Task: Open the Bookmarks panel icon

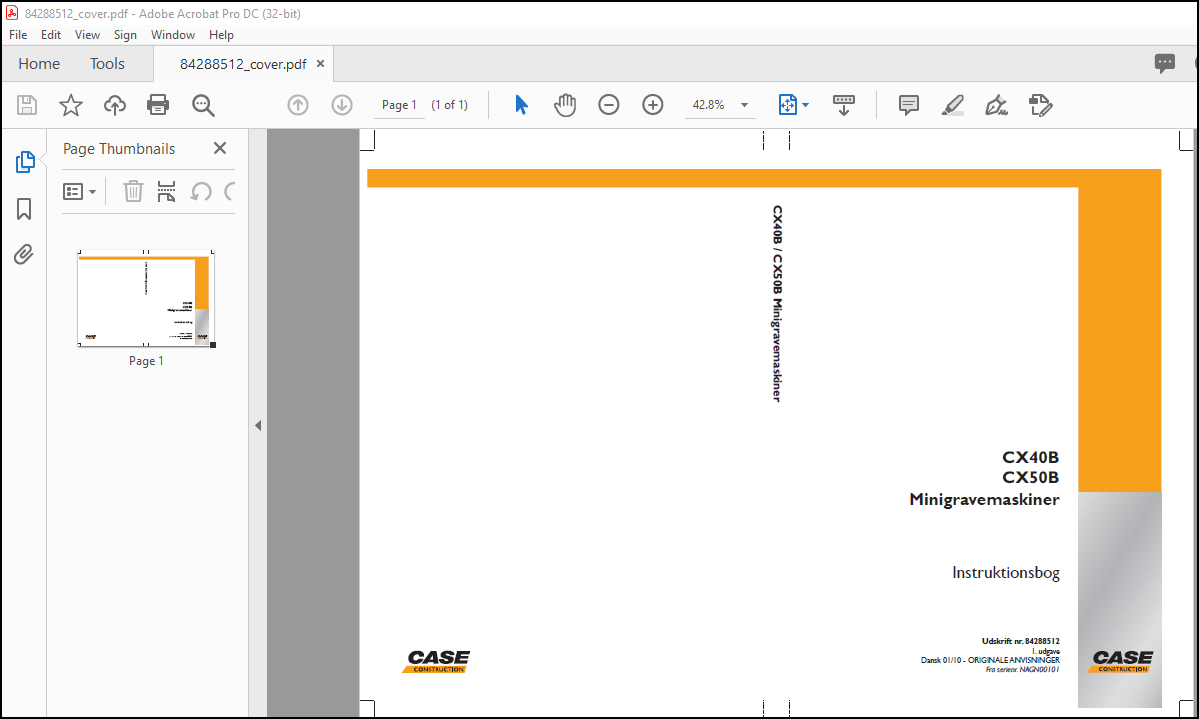Action: click(24, 209)
